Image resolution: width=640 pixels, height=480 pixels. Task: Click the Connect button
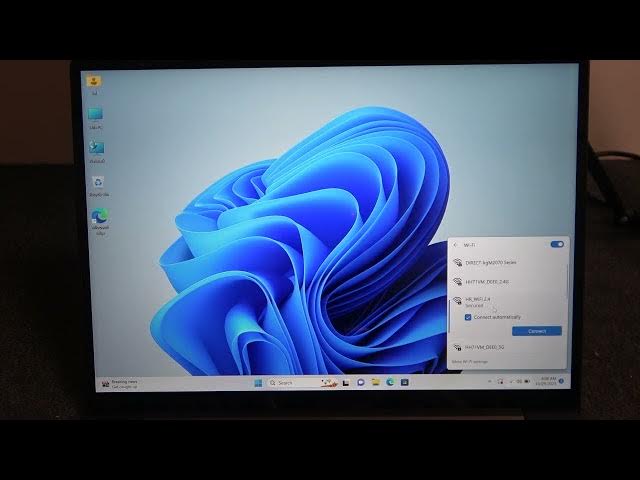pyautogui.click(x=536, y=331)
